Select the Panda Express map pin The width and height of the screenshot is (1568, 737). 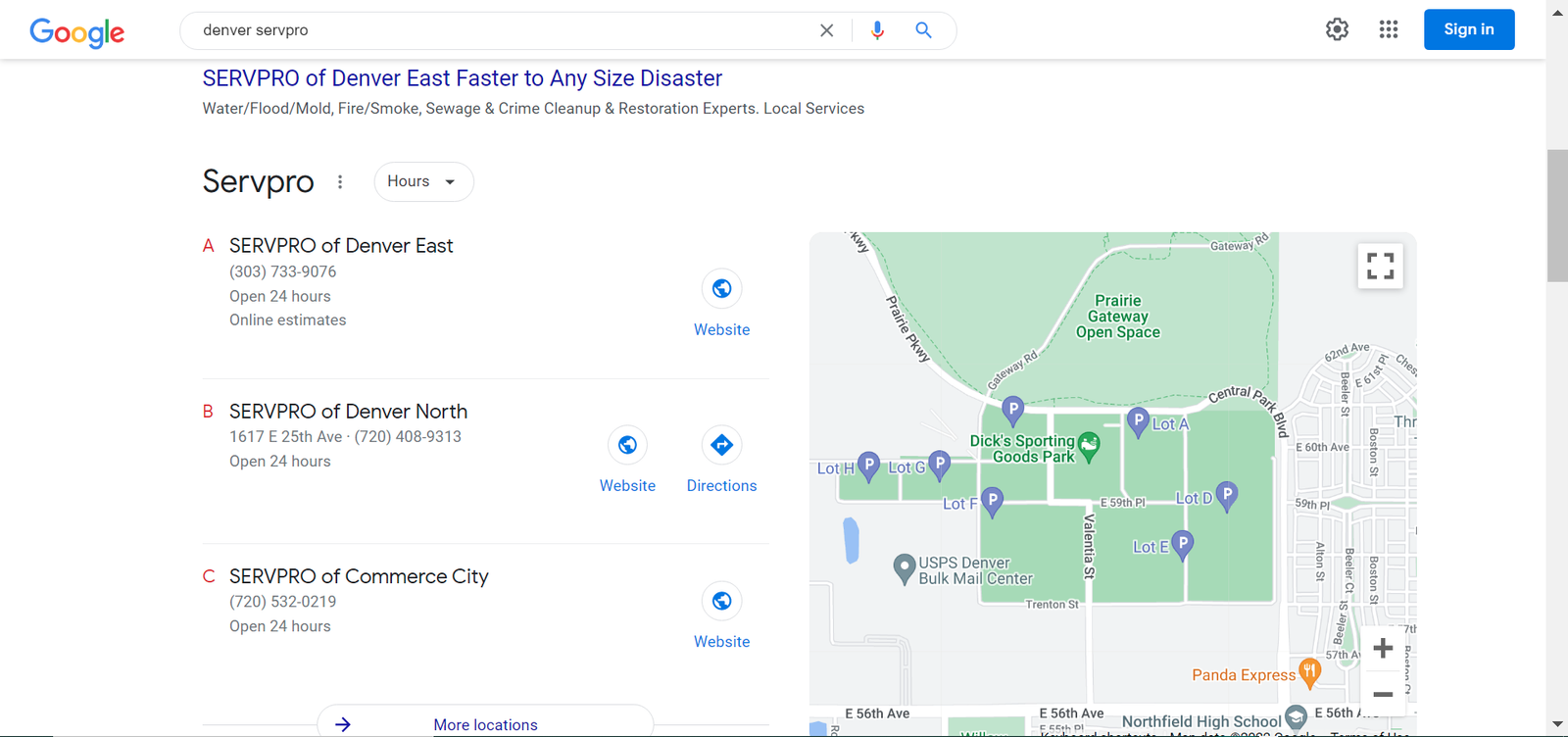click(1309, 671)
